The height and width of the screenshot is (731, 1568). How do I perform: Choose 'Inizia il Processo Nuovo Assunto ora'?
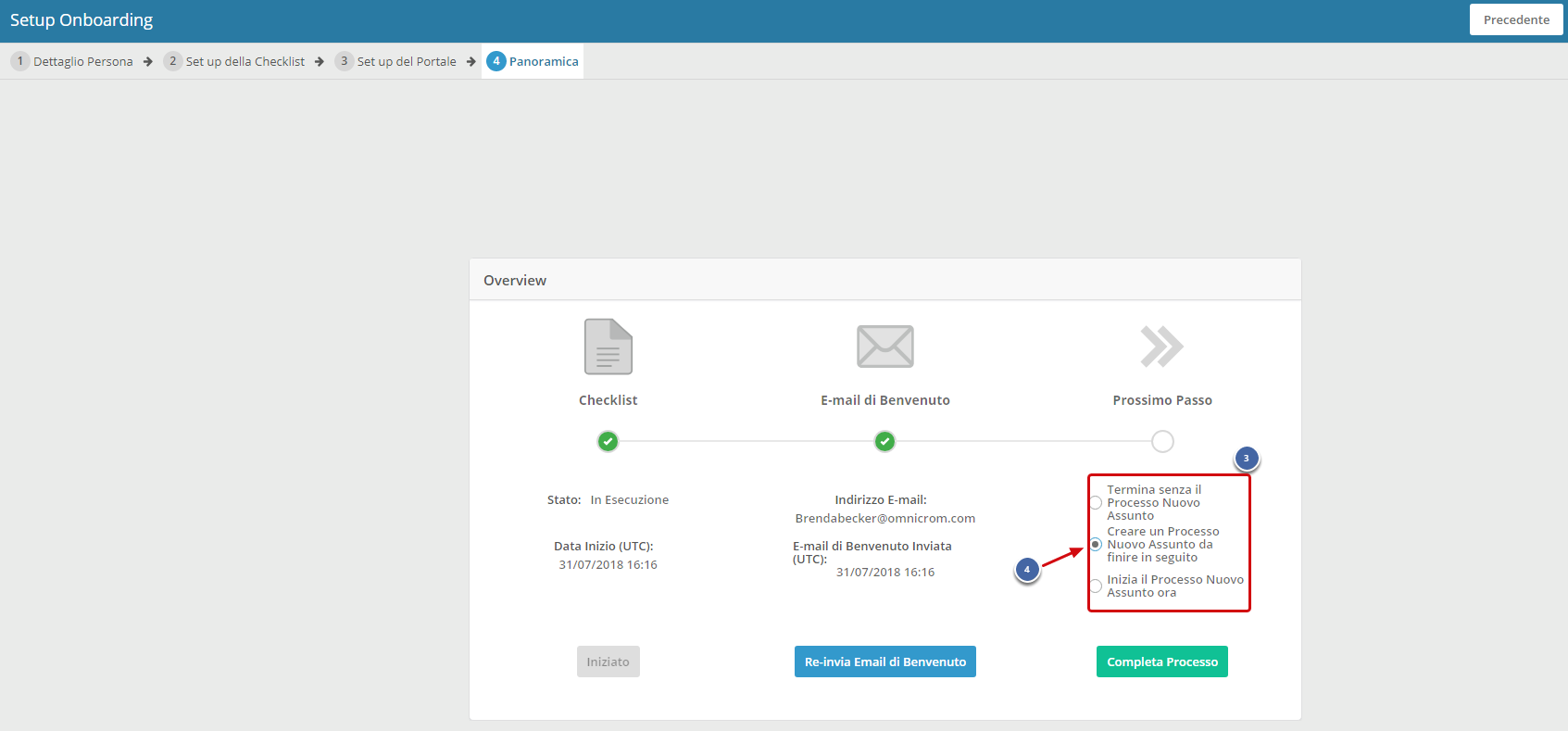tap(1097, 586)
